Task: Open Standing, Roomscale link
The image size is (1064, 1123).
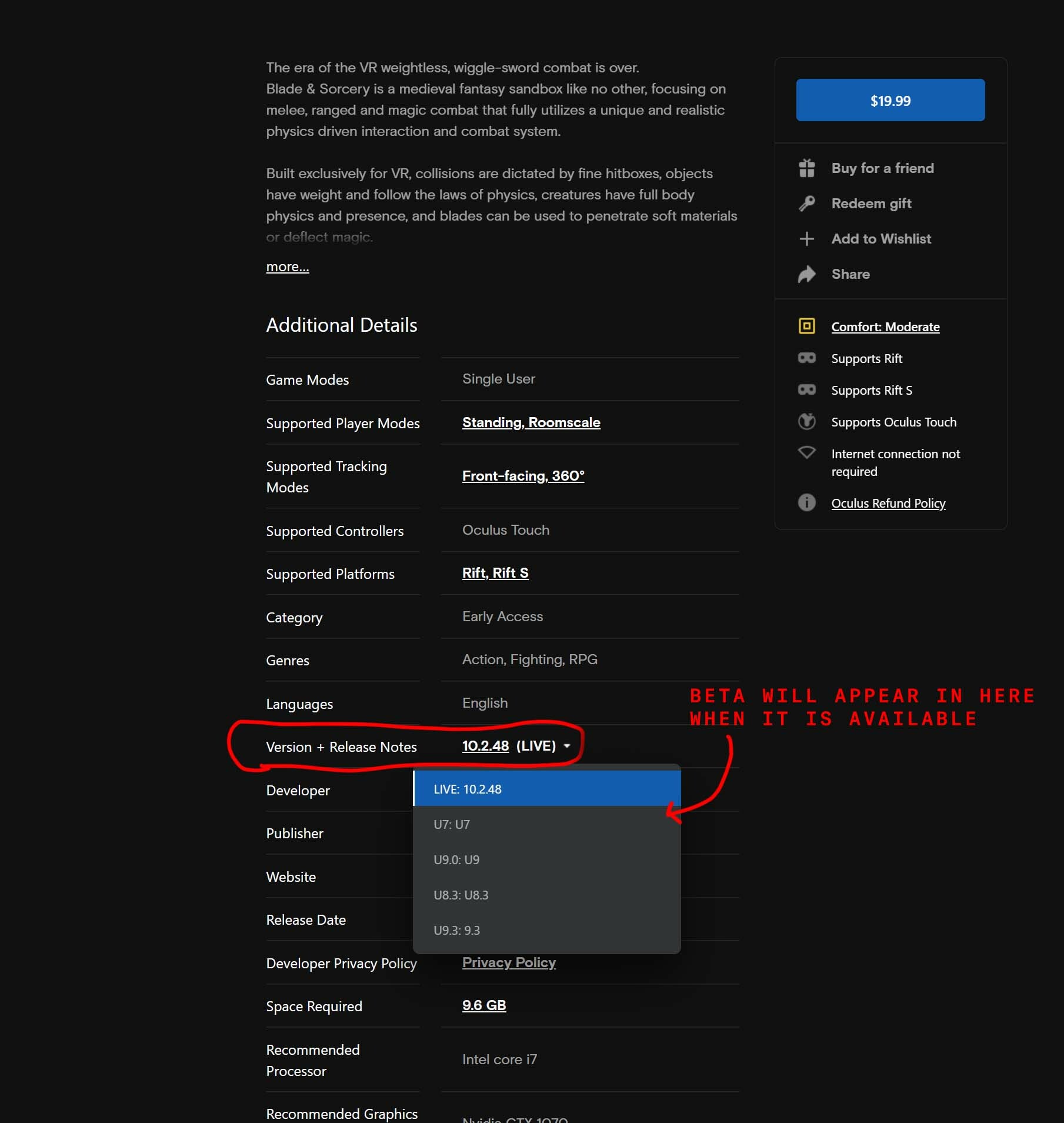Action: 531,422
